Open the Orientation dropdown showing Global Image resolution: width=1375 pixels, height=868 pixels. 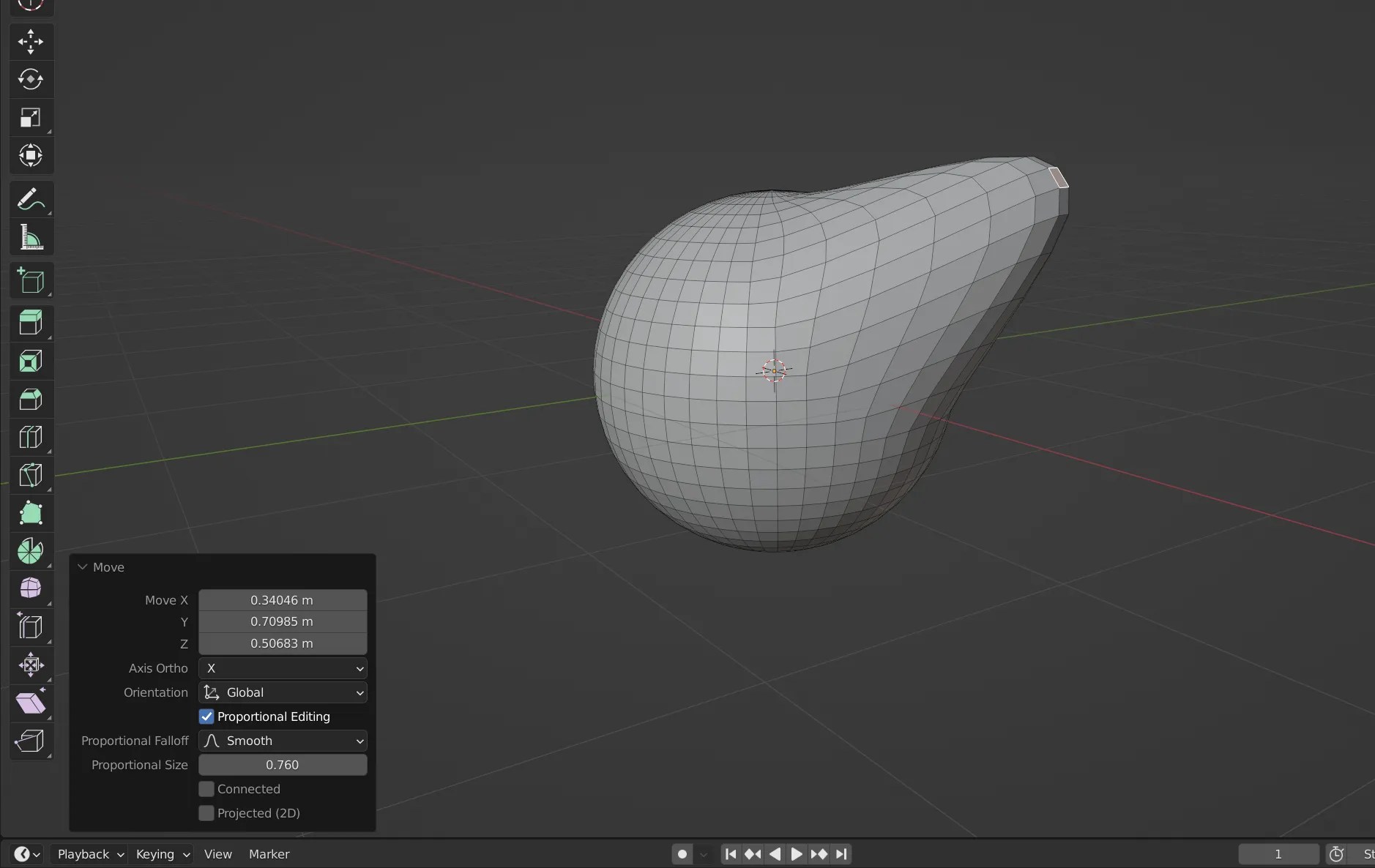click(x=283, y=692)
